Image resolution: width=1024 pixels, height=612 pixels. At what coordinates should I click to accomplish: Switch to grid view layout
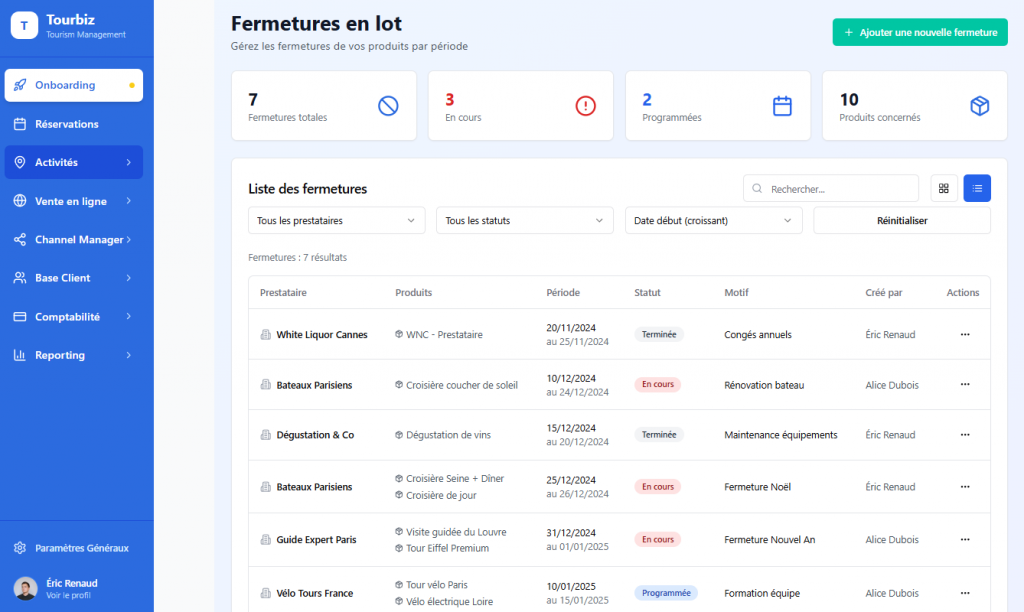(x=943, y=188)
